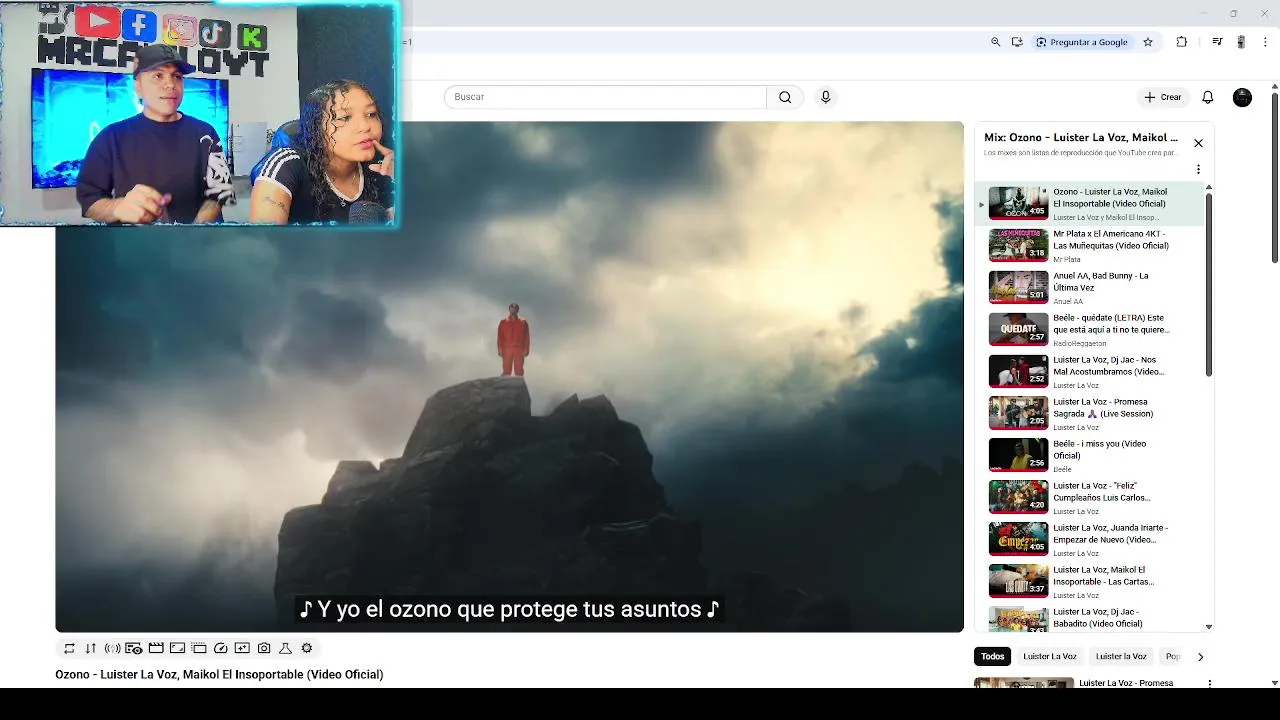The width and height of the screenshot is (1280, 720).
Task: Click the Beéle channel name in playlist
Action: pyautogui.click(x=1062, y=469)
